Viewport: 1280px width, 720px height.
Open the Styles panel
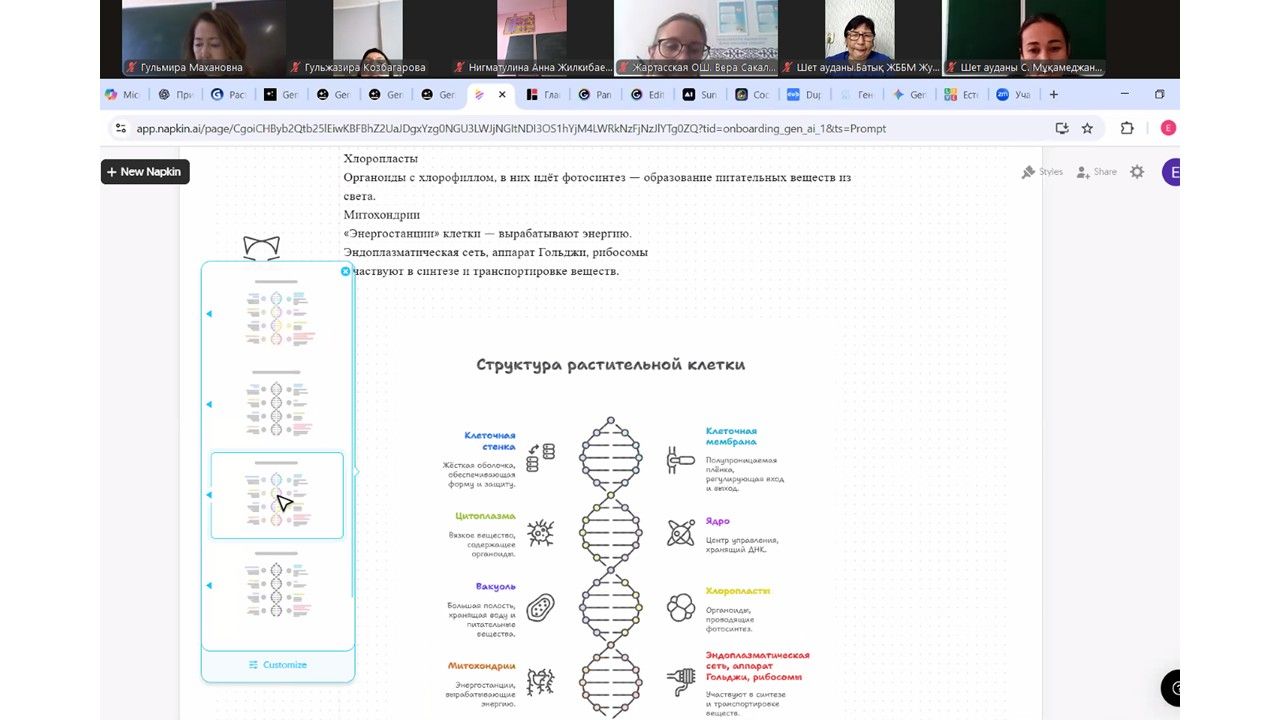(1041, 172)
